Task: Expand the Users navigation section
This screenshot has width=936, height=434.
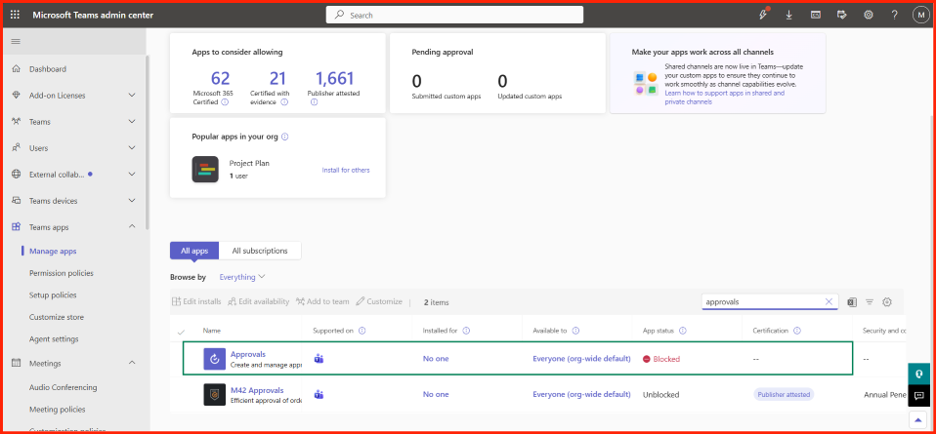Action: click(x=133, y=148)
